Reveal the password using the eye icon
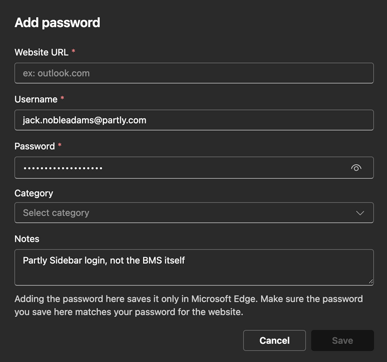The height and width of the screenshot is (362, 387). [x=356, y=168]
